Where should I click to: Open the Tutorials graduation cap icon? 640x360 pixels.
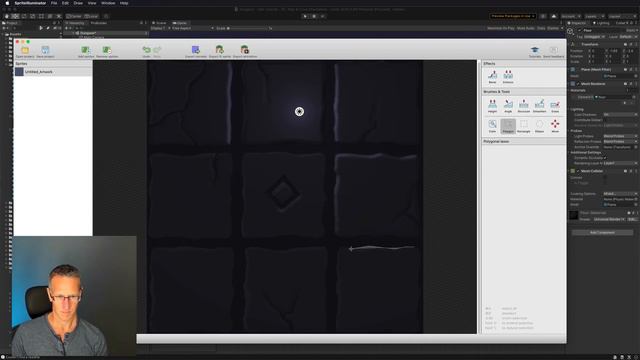tap(535, 51)
